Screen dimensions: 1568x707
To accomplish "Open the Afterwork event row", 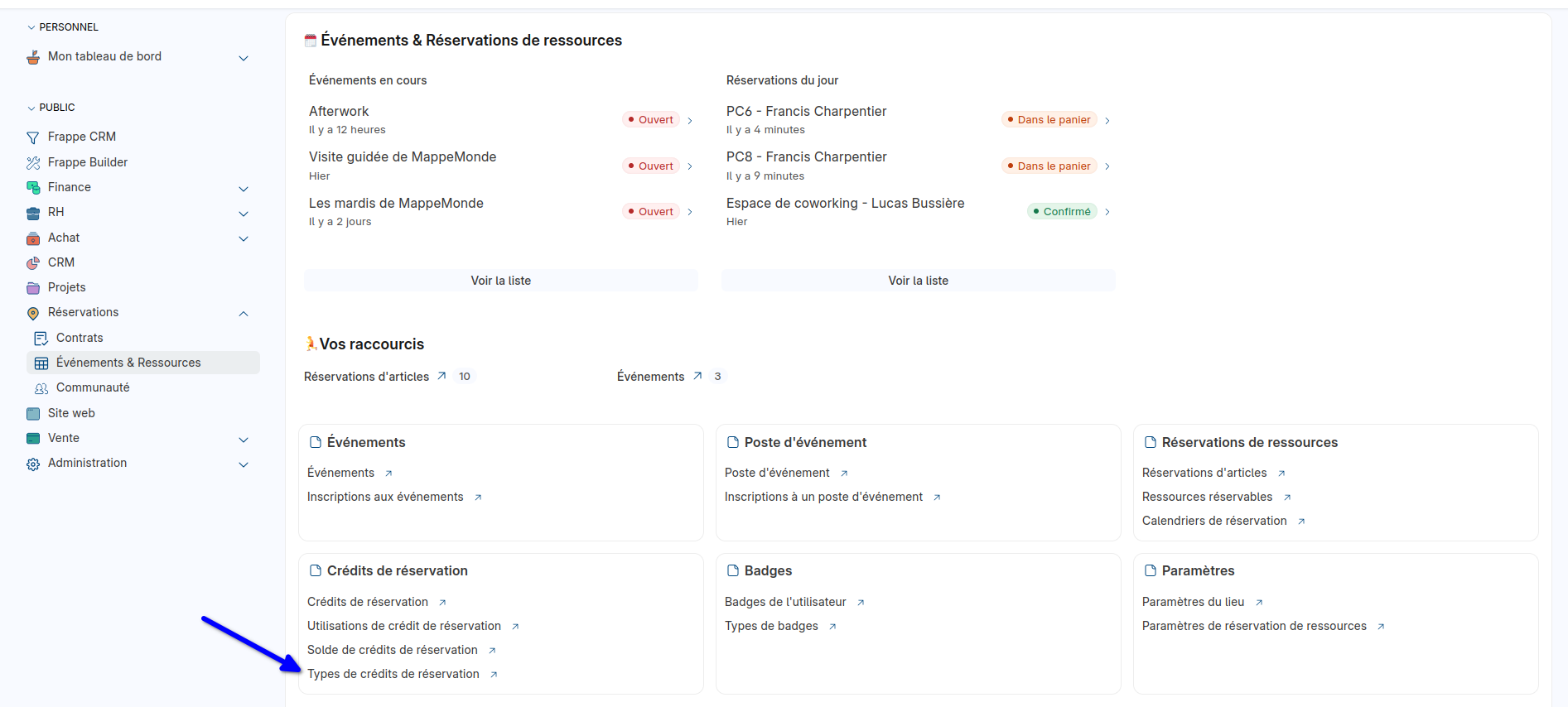I will tap(501, 120).
